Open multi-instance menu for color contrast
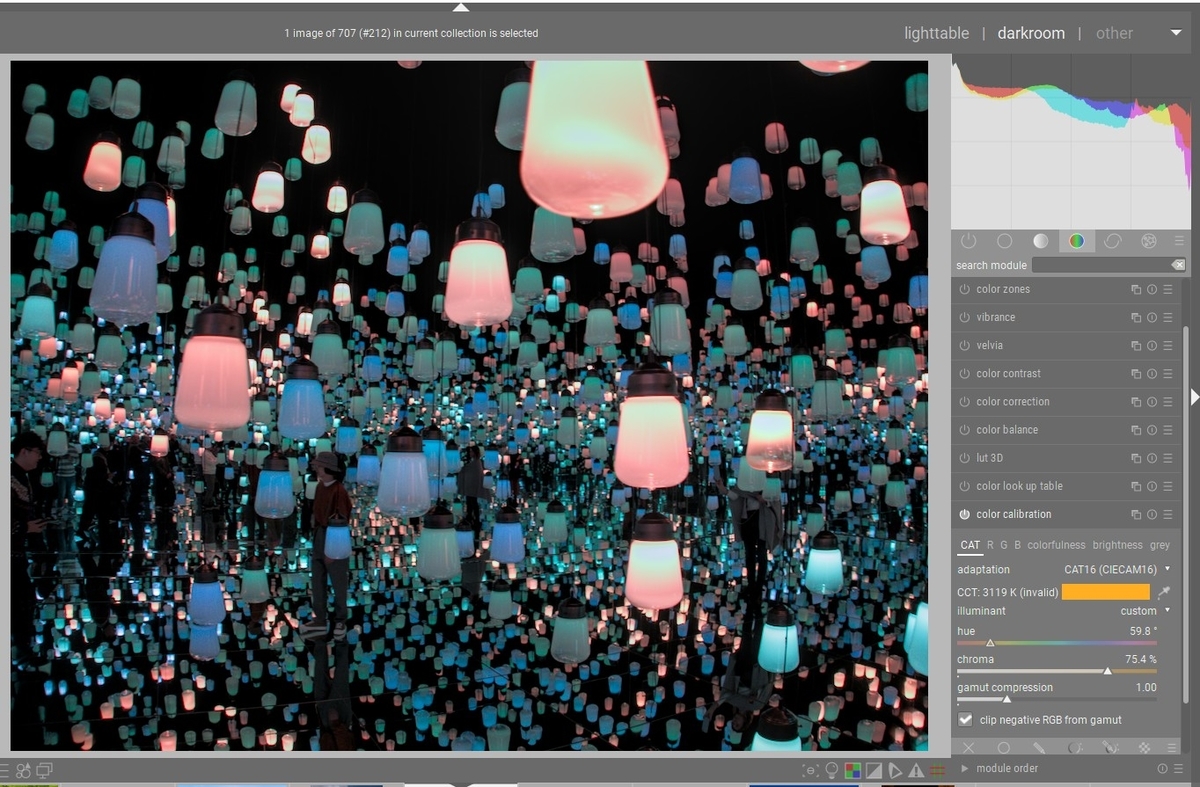Screen dimensions: 1200x787 [1136, 373]
